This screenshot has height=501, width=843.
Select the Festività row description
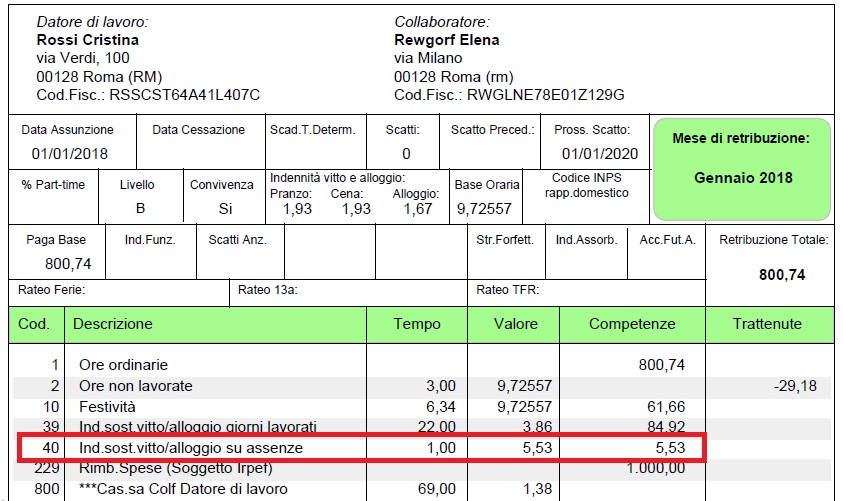[109, 407]
